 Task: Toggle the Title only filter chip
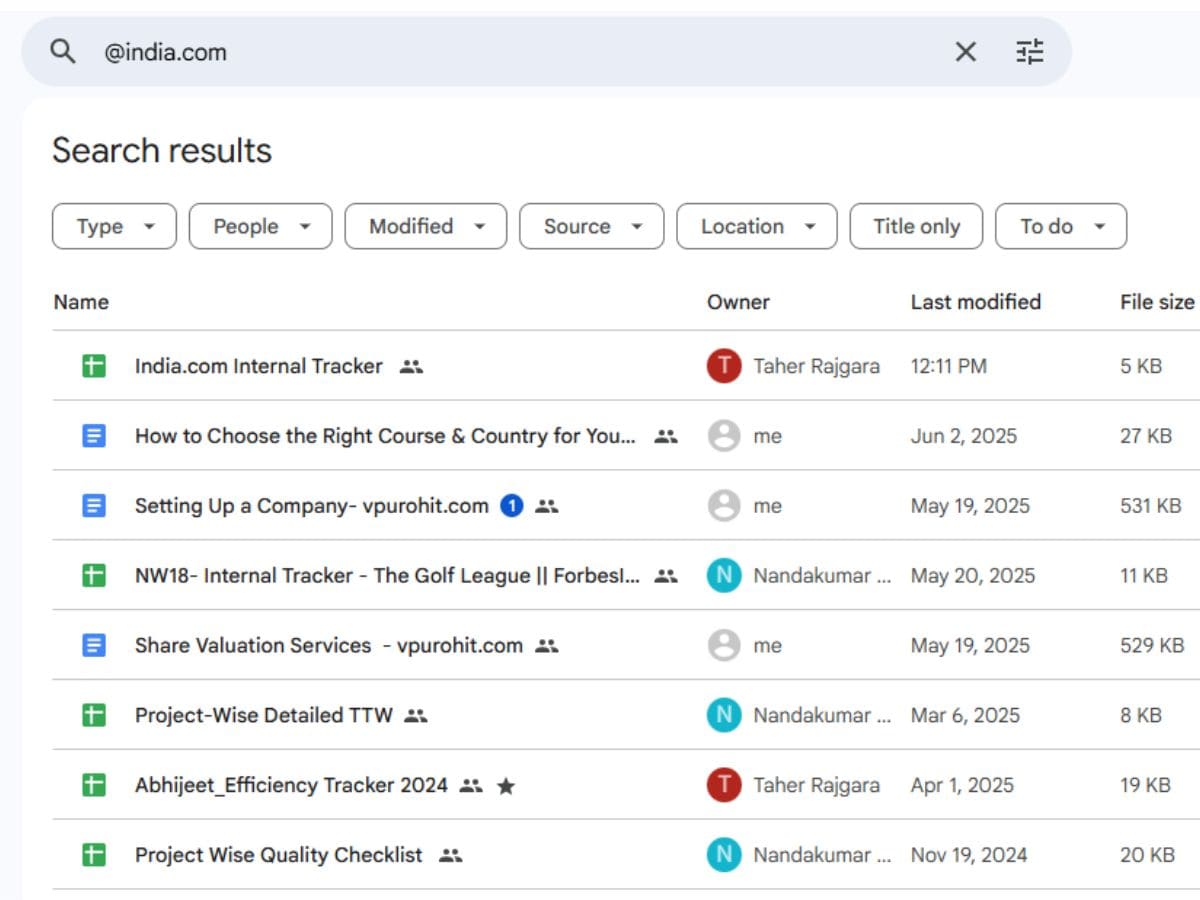tap(916, 227)
